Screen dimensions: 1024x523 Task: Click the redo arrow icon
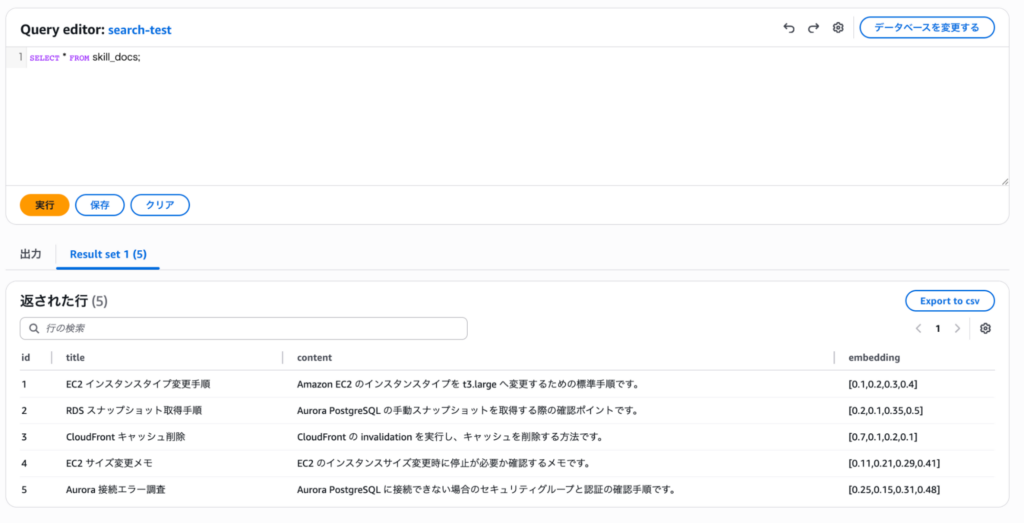(813, 28)
